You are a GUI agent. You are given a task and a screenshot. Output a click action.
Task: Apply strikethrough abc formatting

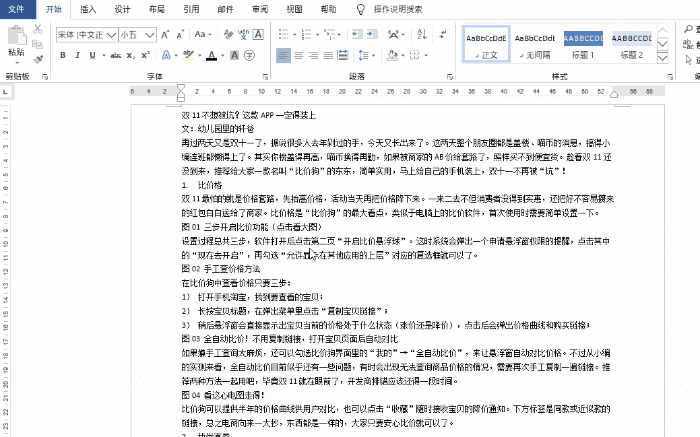click(116, 55)
